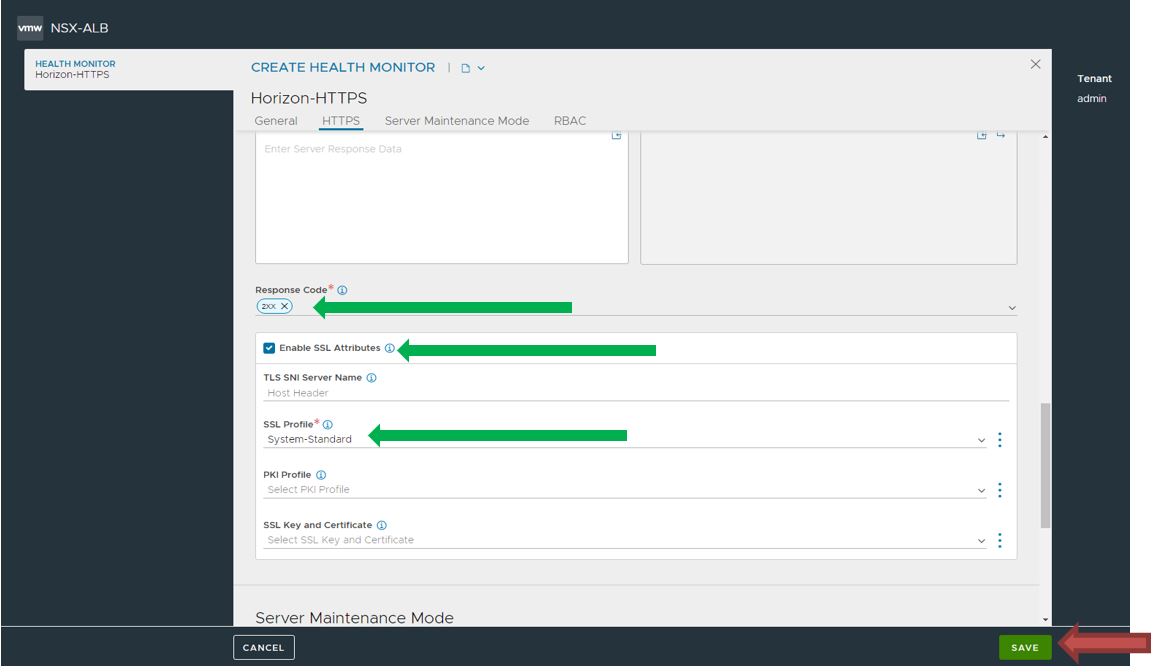The image size is (1164, 672).
Task: Show info for SSL Profile
Action: point(327,424)
